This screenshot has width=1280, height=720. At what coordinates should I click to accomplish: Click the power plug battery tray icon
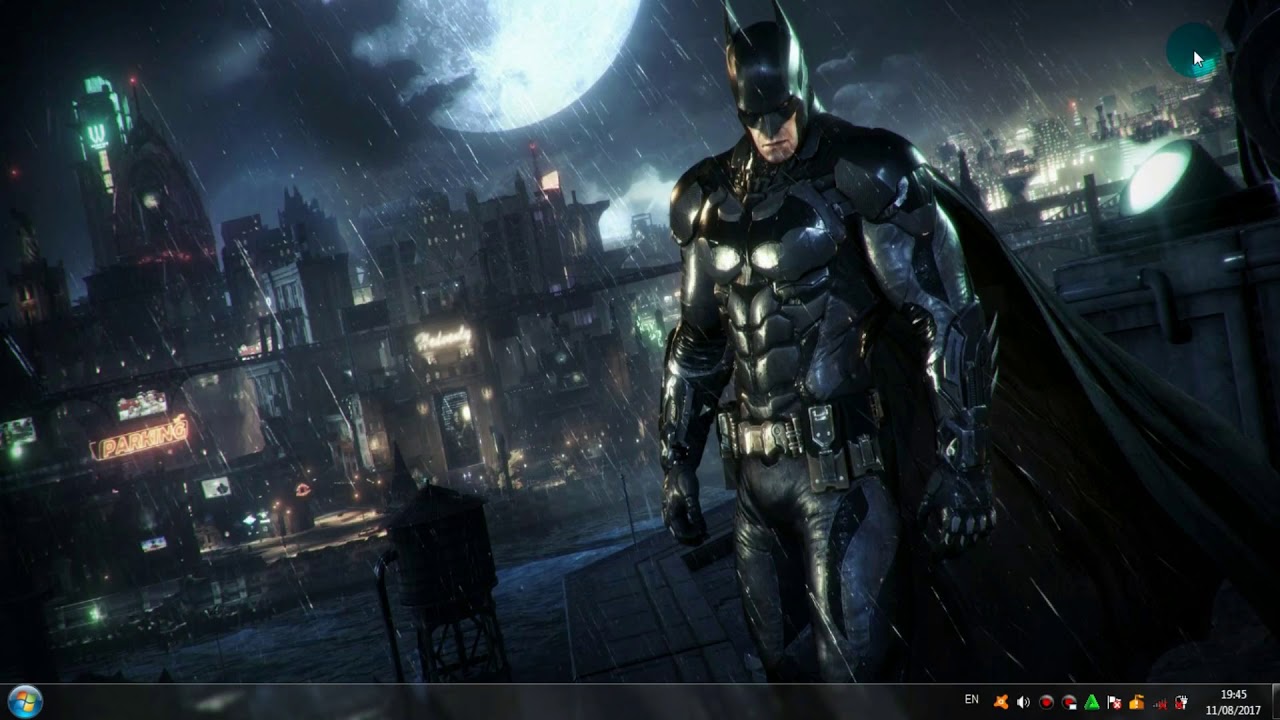pyautogui.click(x=1182, y=702)
